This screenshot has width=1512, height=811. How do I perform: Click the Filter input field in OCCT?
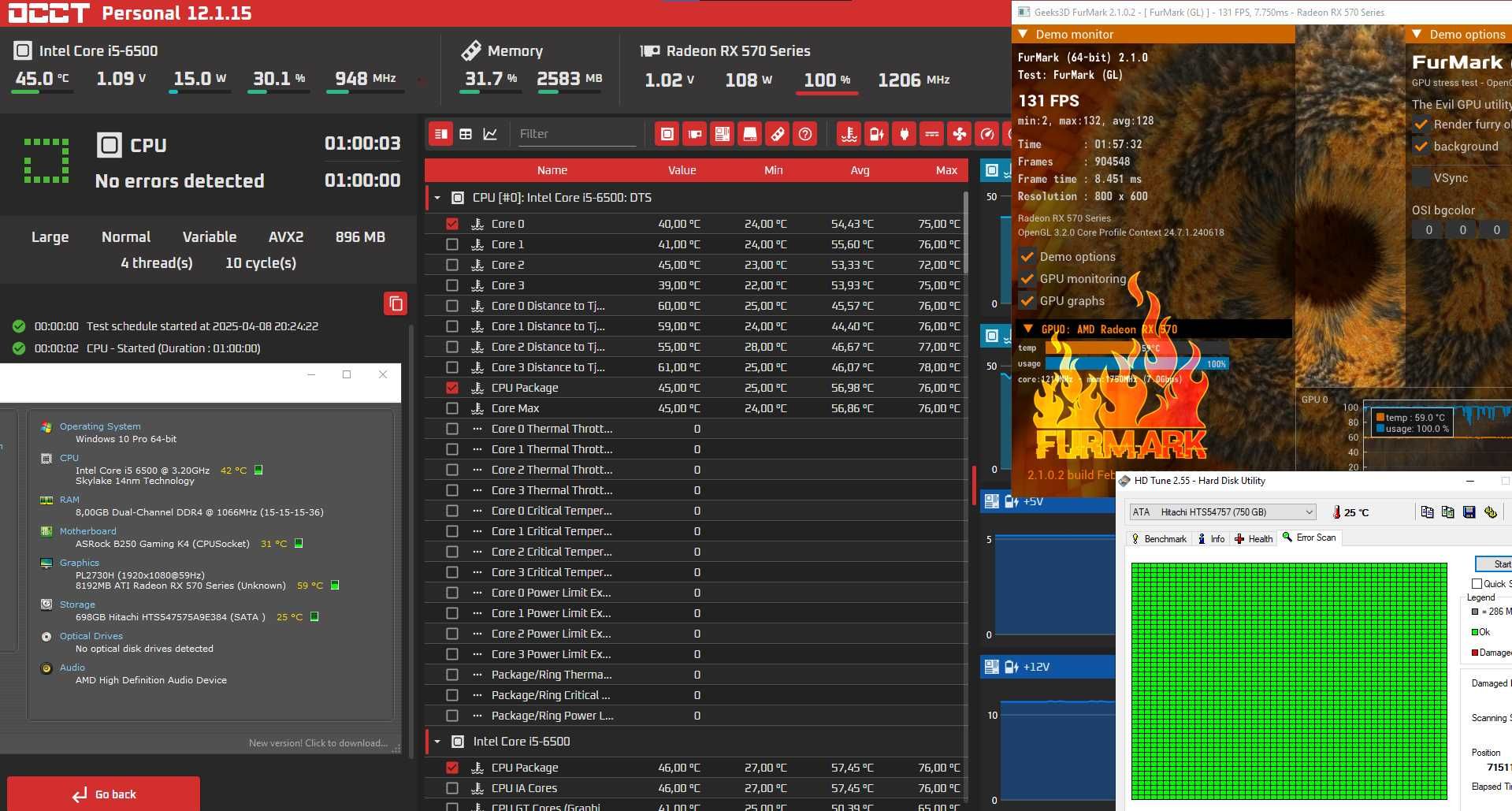pyautogui.click(x=577, y=134)
